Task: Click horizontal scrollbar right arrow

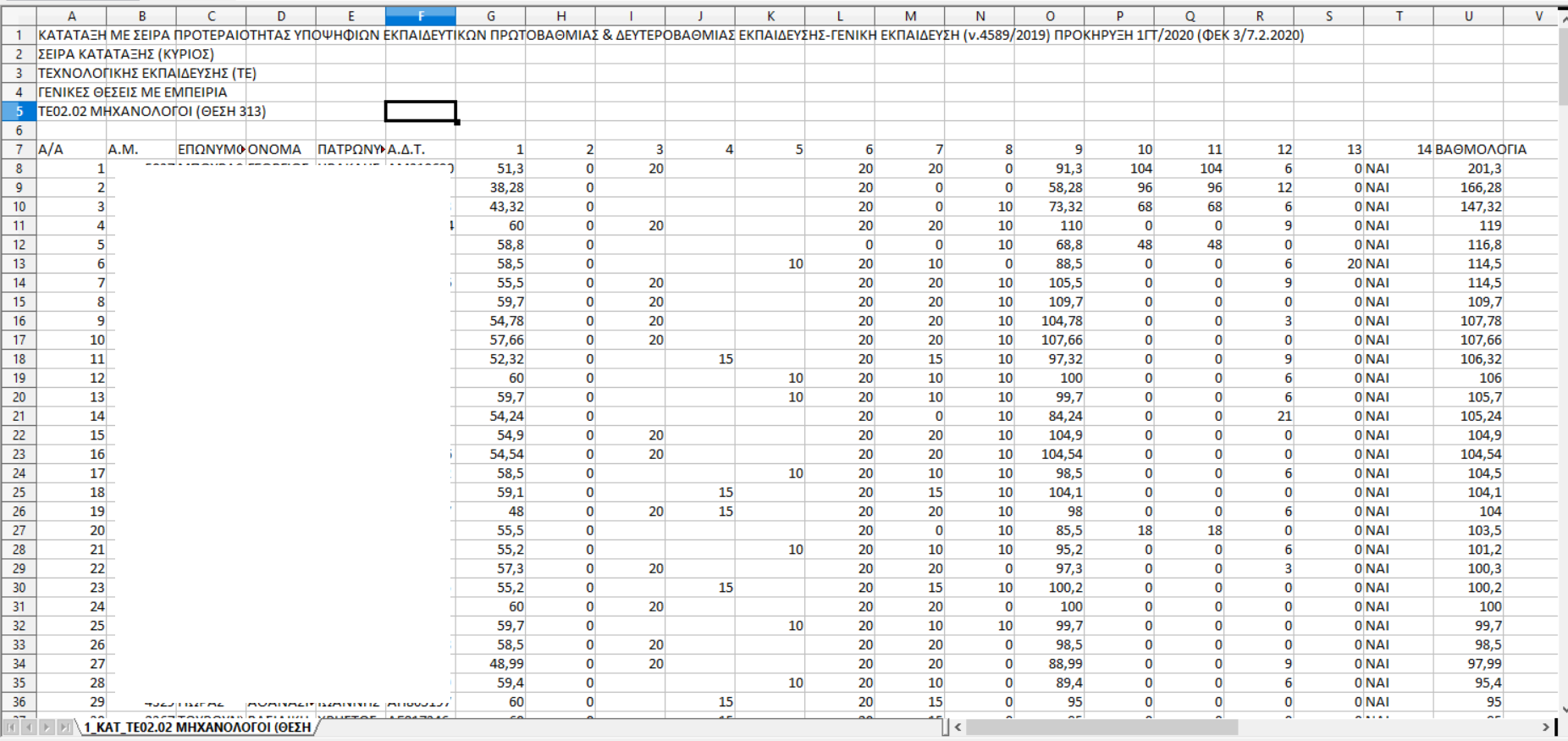Action: (1545, 727)
